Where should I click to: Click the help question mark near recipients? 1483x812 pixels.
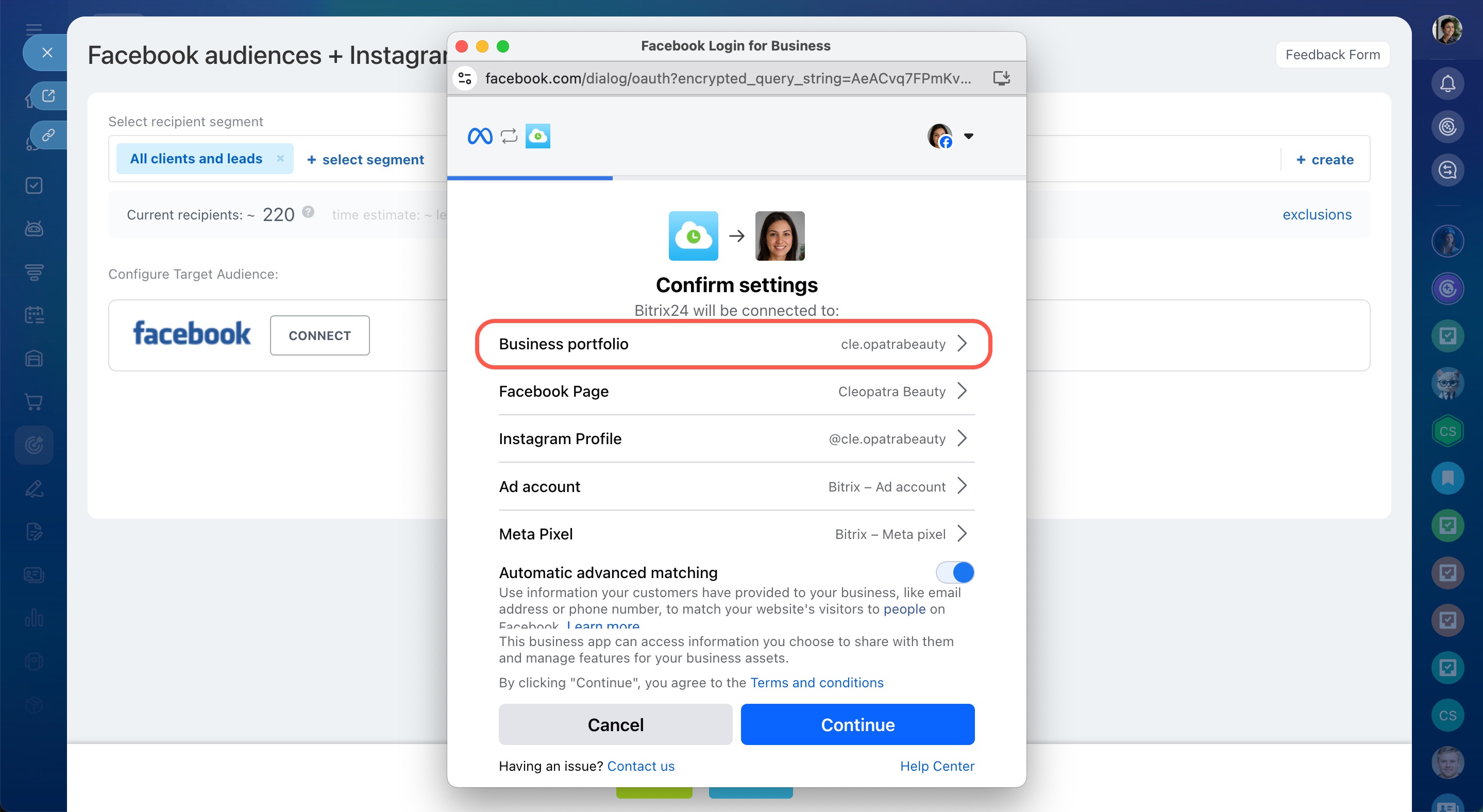coord(308,212)
